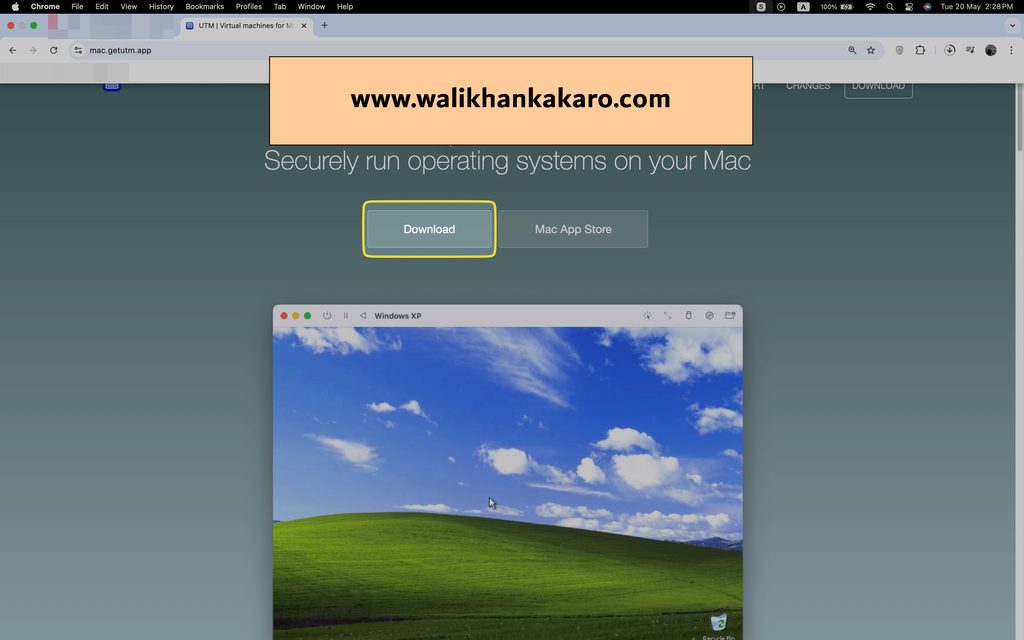Close the UTM Virtual machines tab
This screenshot has height=640, width=1024.
[304, 25]
